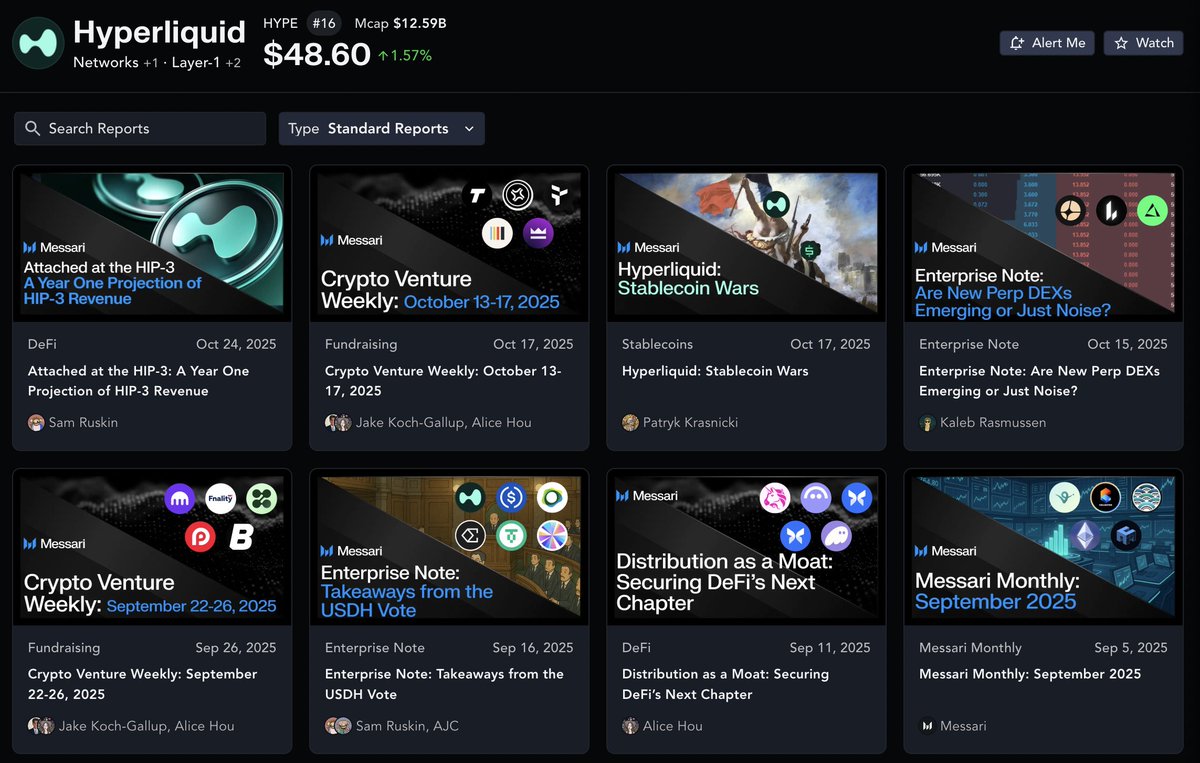Screen dimensions: 1200x763
Task: Open Are New Perp DEXs Emerging thumbnail
Action: click(1043, 245)
